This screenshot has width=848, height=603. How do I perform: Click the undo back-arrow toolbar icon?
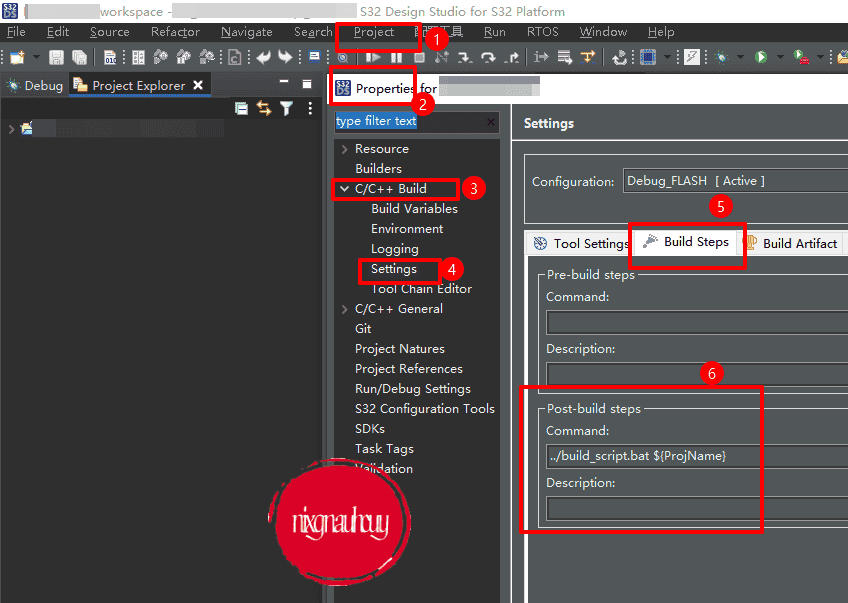(264, 58)
